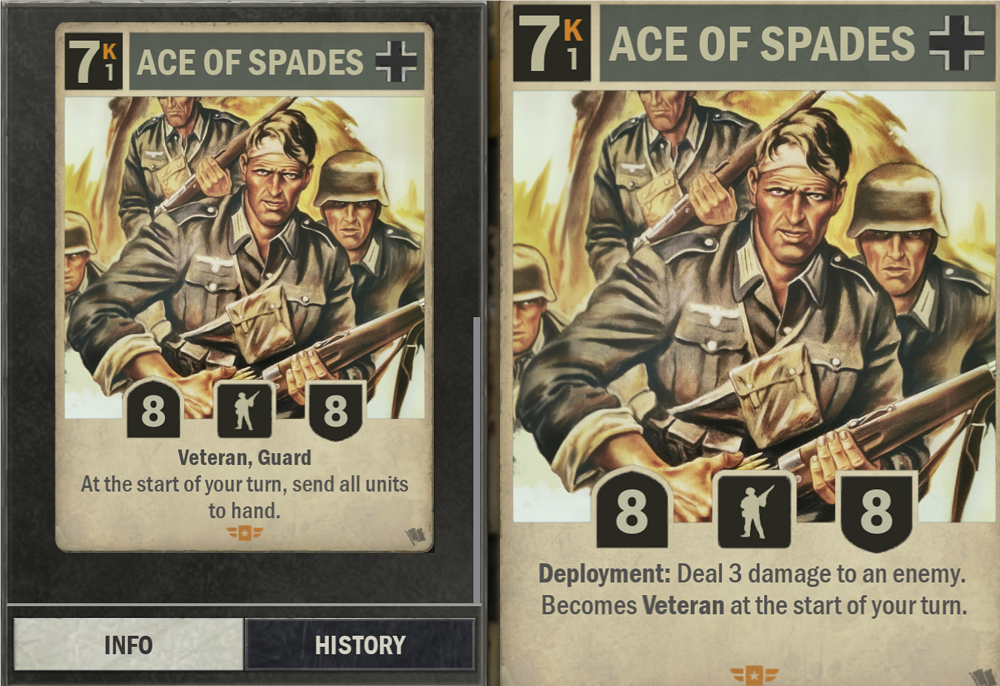
Task: Click the Veteran, Guard keyword line
Action: [244, 457]
